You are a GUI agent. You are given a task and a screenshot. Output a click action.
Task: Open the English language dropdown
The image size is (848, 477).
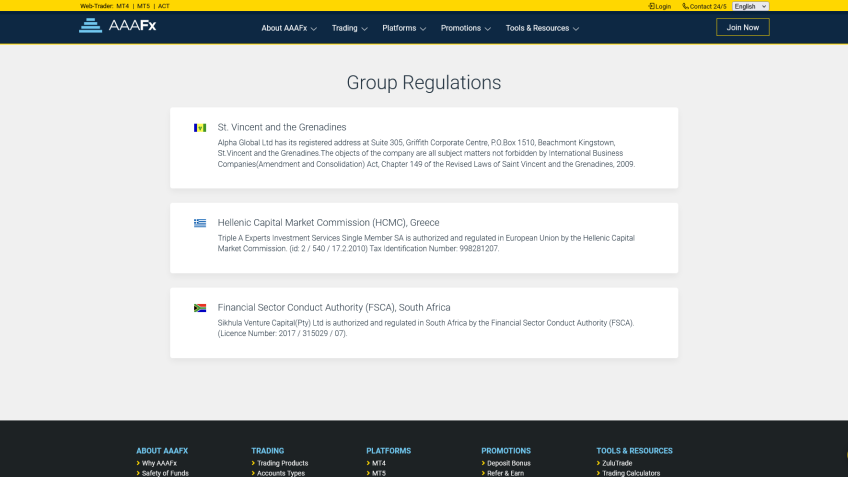click(750, 6)
